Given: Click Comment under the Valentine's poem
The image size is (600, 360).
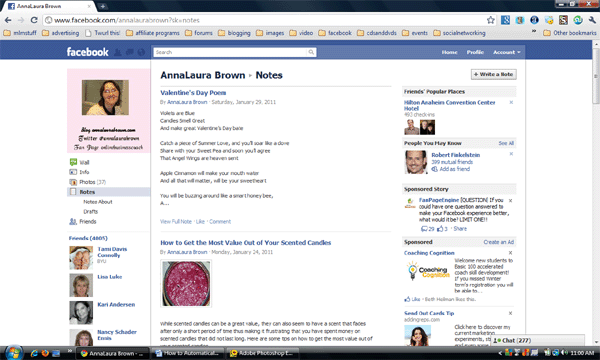Looking at the screenshot, I should tap(220, 222).
